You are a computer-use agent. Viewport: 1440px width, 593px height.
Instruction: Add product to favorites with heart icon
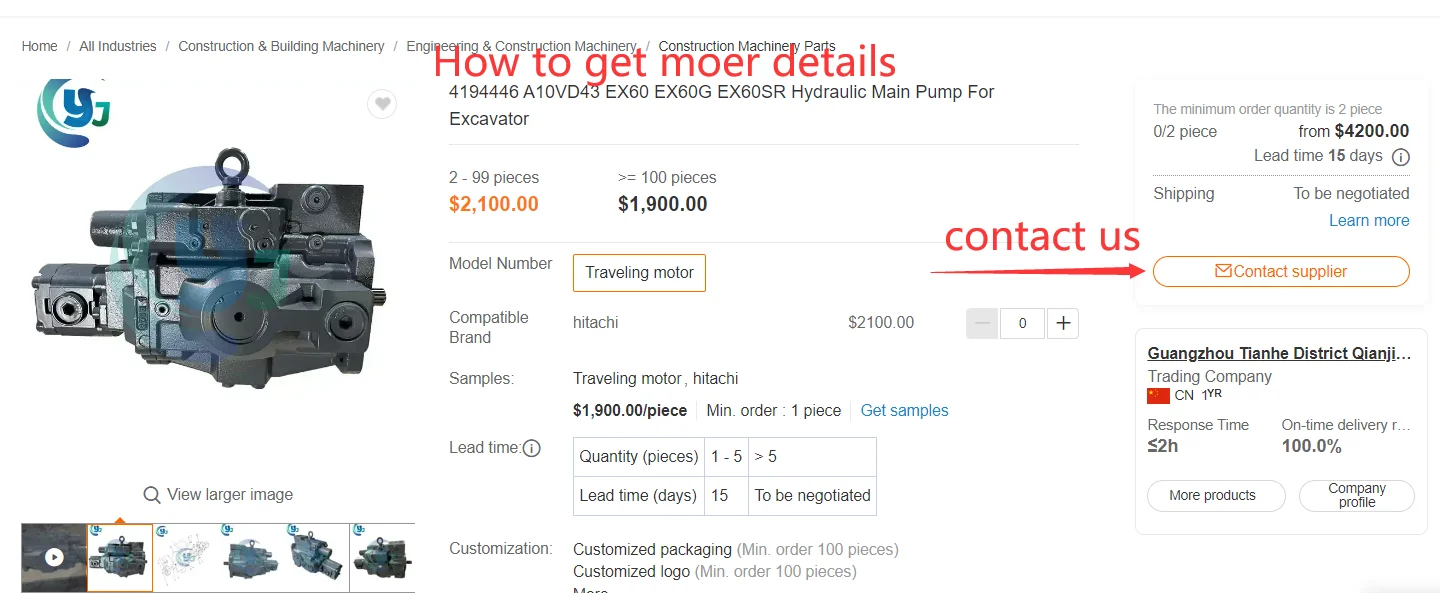(x=382, y=104)
